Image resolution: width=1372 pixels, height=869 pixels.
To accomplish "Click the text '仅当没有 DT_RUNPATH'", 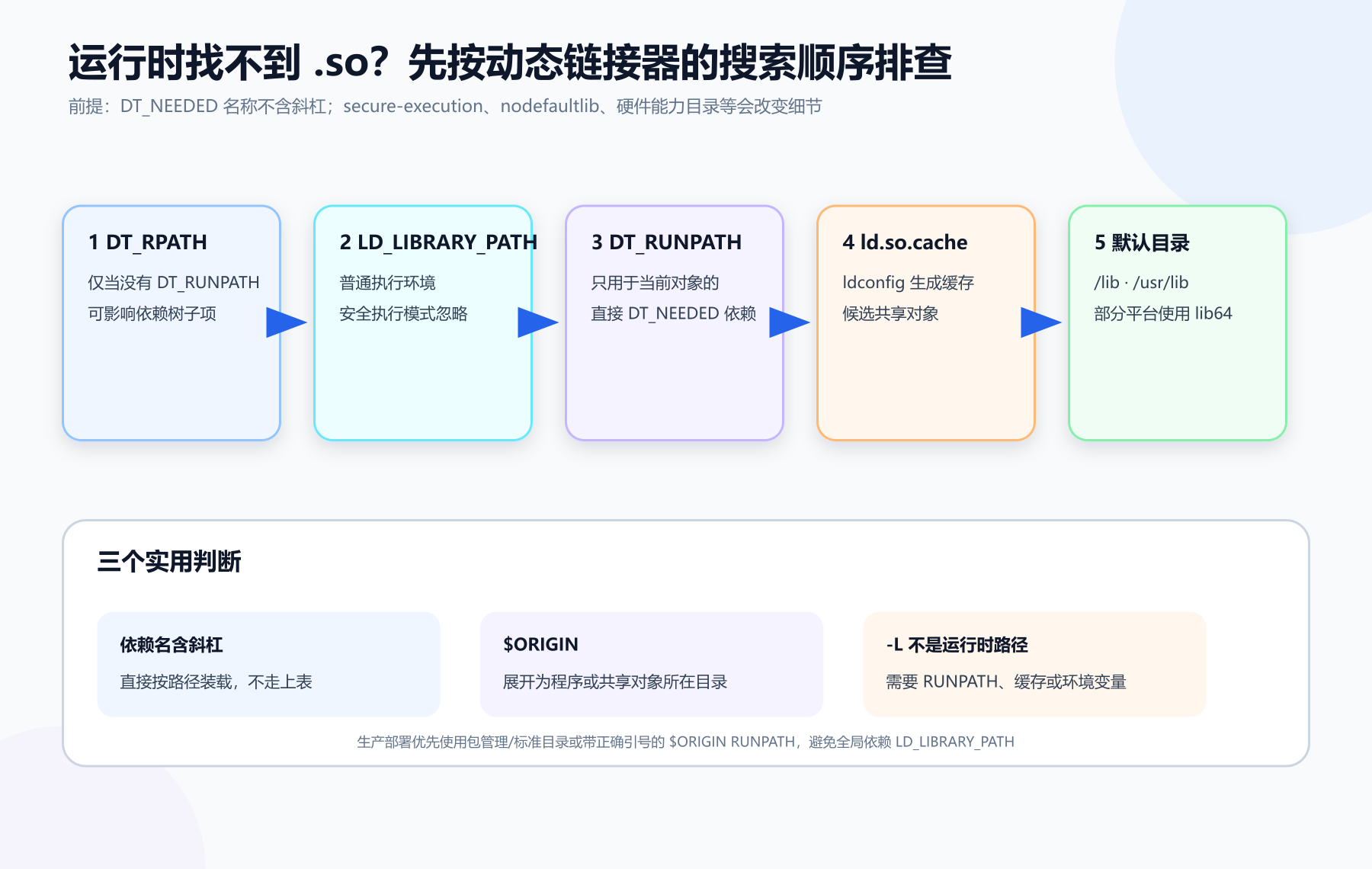I will click(x=174, y=283).
